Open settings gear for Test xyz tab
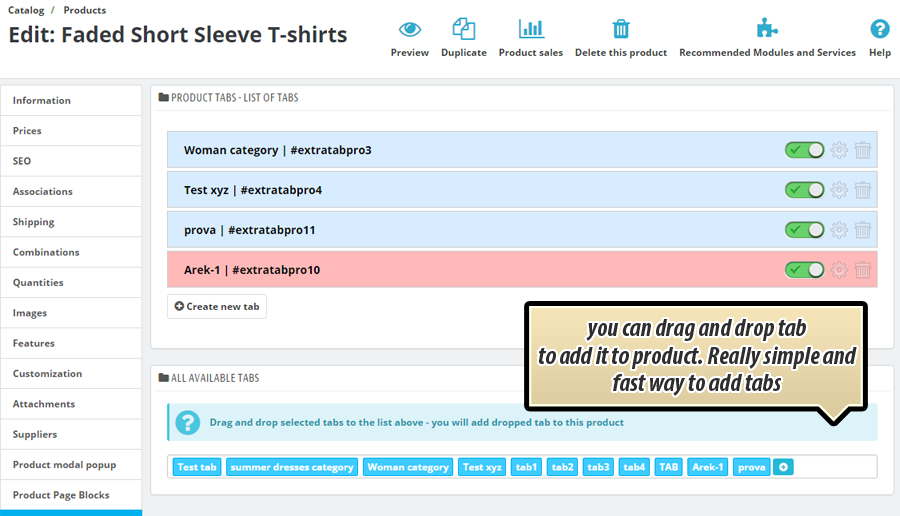Viewport: 900px width, 516px height. (839, 190)
